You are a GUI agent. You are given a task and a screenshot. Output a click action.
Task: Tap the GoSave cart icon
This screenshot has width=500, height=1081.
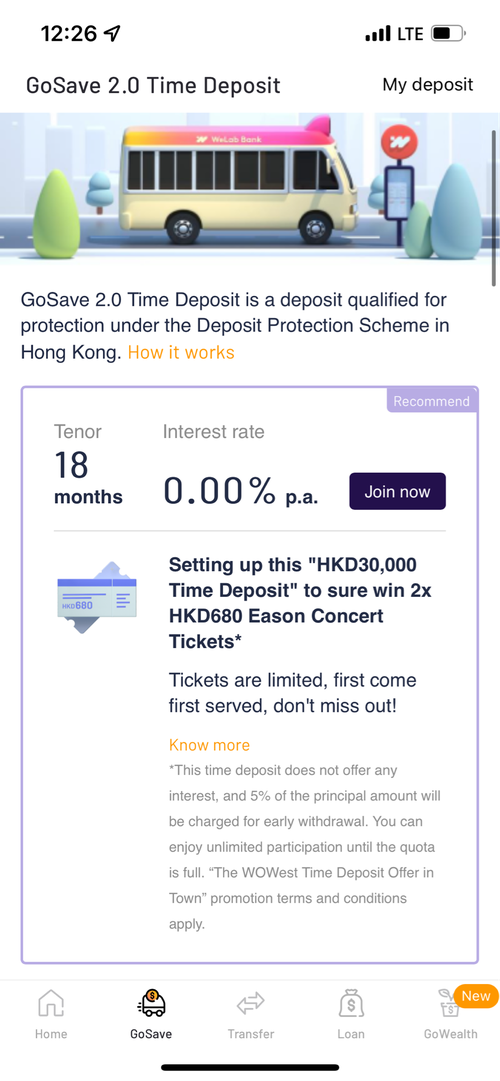[151, 1003]
